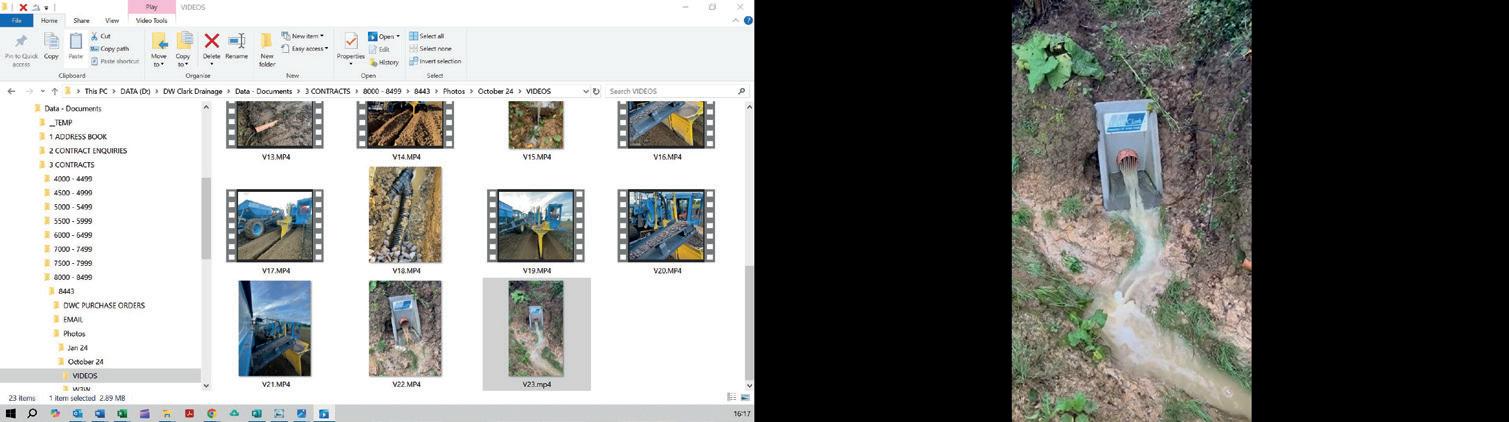Image resolution: width=1509 pixels, height=422 pixels.
Task: Switch to details view icon in status bar
Action: coord(731,397)
